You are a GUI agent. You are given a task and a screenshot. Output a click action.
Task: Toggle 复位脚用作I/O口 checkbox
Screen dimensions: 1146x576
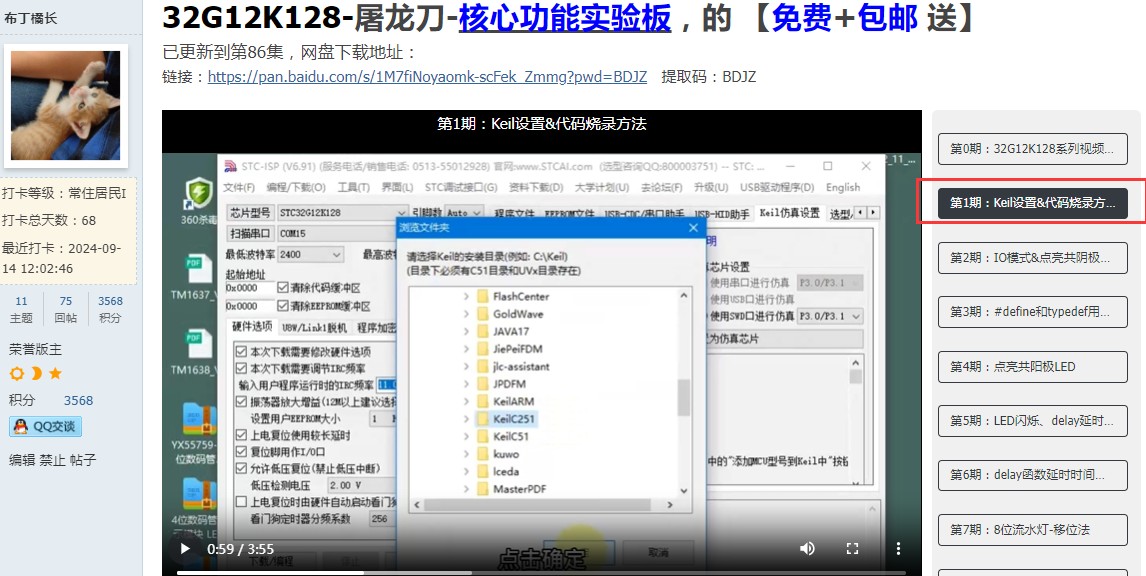[x=242, y=452]
